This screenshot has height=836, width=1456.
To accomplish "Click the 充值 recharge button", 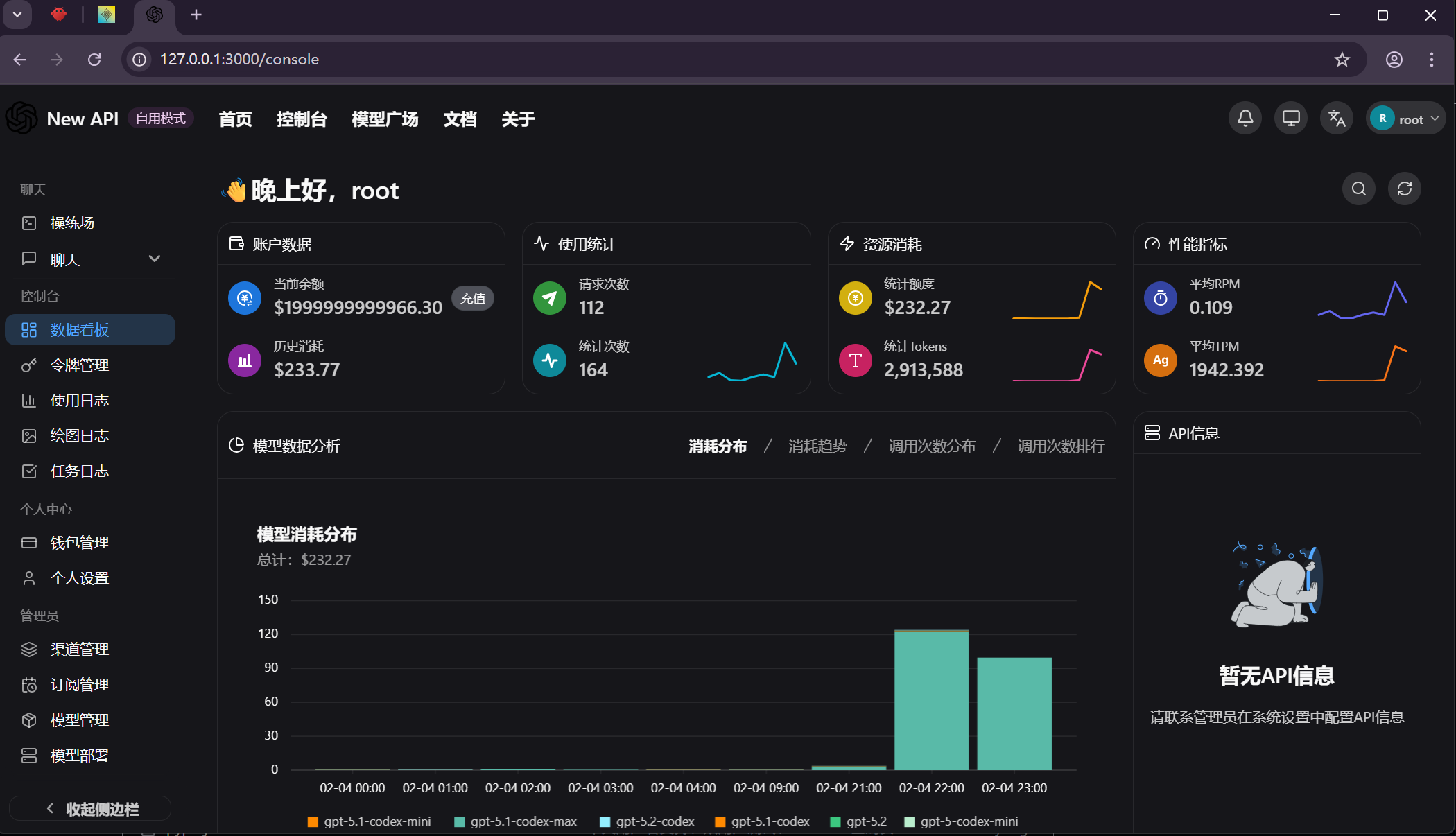I will tap(473, 298).
